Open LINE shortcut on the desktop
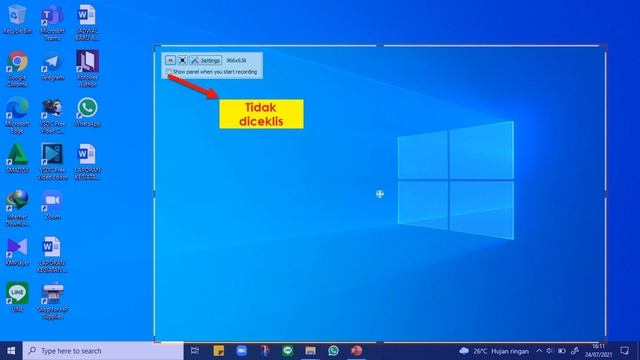The height and width of the screenshot is (360, 640). (17, 297)
